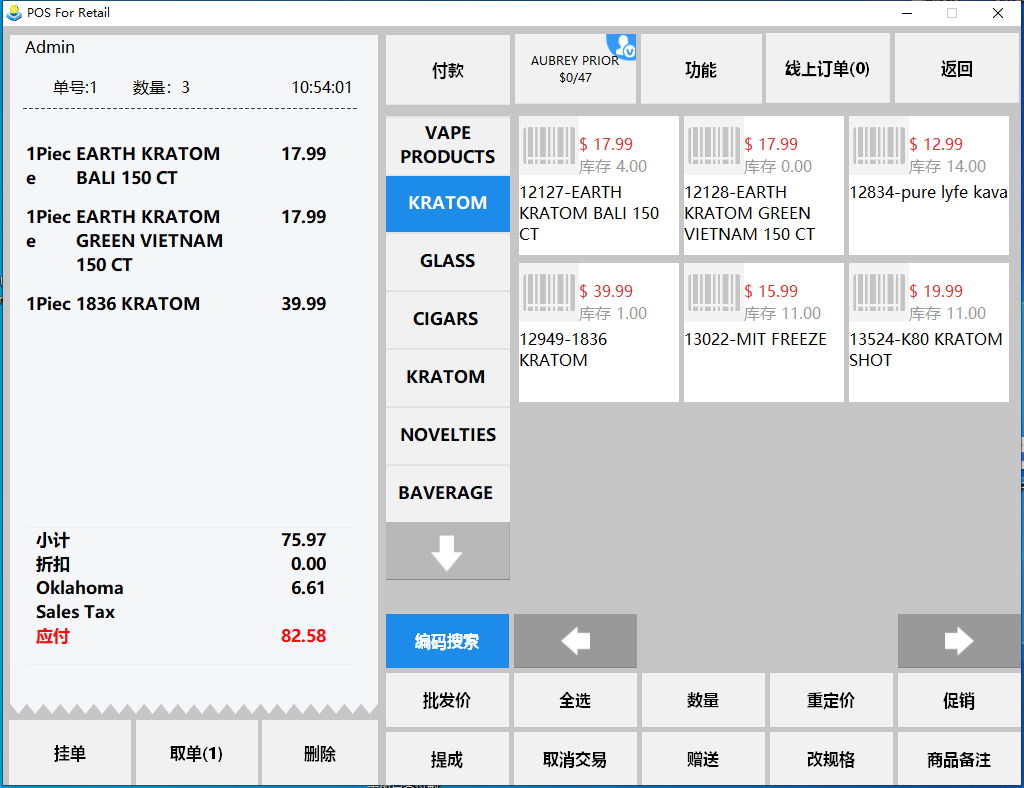Click the Admin user label
The height and width of the screenshot is (788, 1024).
pyautogui.click(x=50, y=47)
